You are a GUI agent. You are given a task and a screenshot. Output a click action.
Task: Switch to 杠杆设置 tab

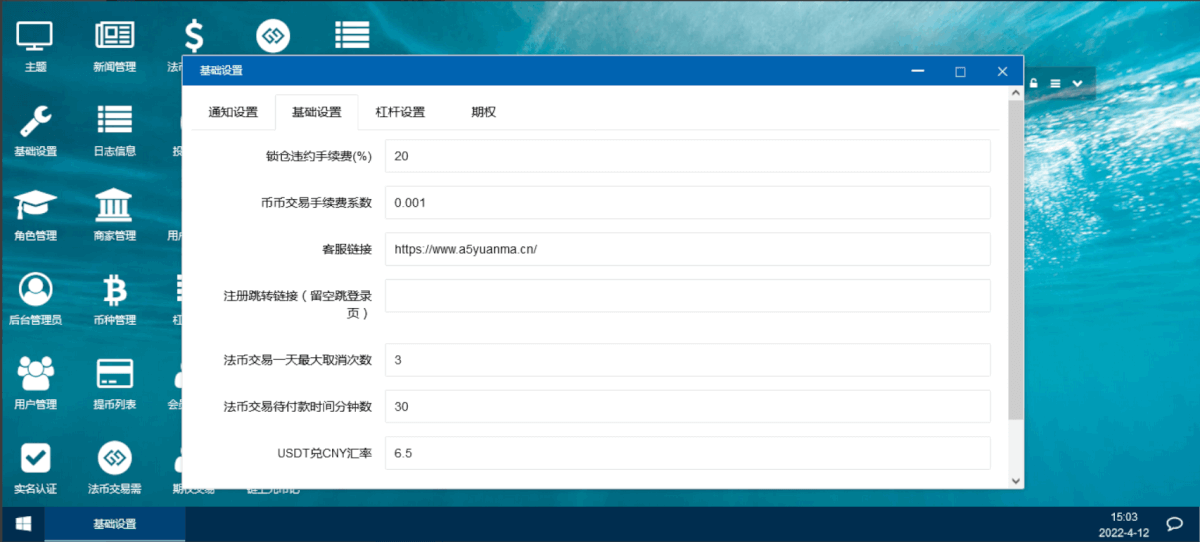400,112
